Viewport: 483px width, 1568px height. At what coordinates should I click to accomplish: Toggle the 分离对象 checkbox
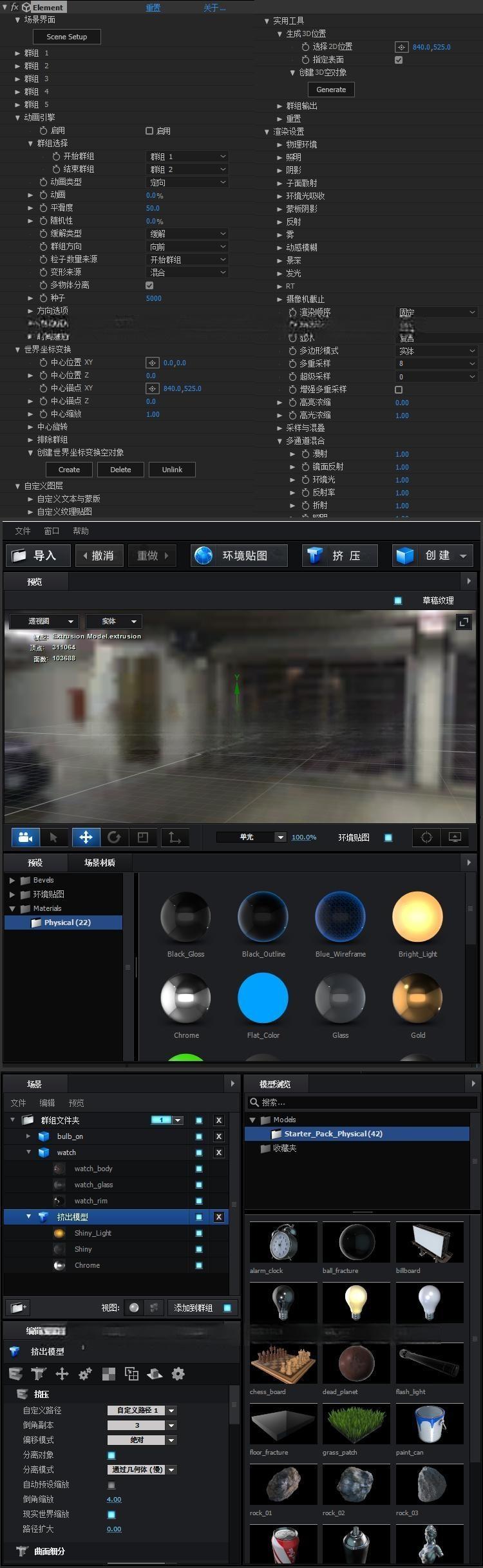(x=111, y=1455)
